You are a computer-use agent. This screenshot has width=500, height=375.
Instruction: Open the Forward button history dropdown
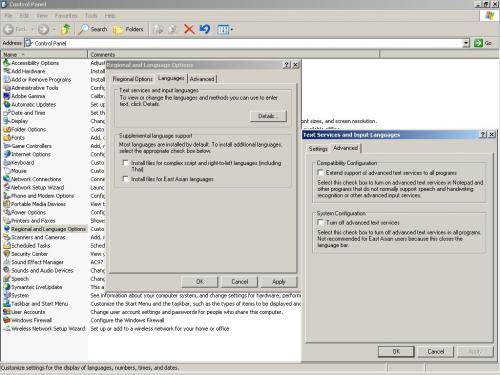click(x=54, y=29)
